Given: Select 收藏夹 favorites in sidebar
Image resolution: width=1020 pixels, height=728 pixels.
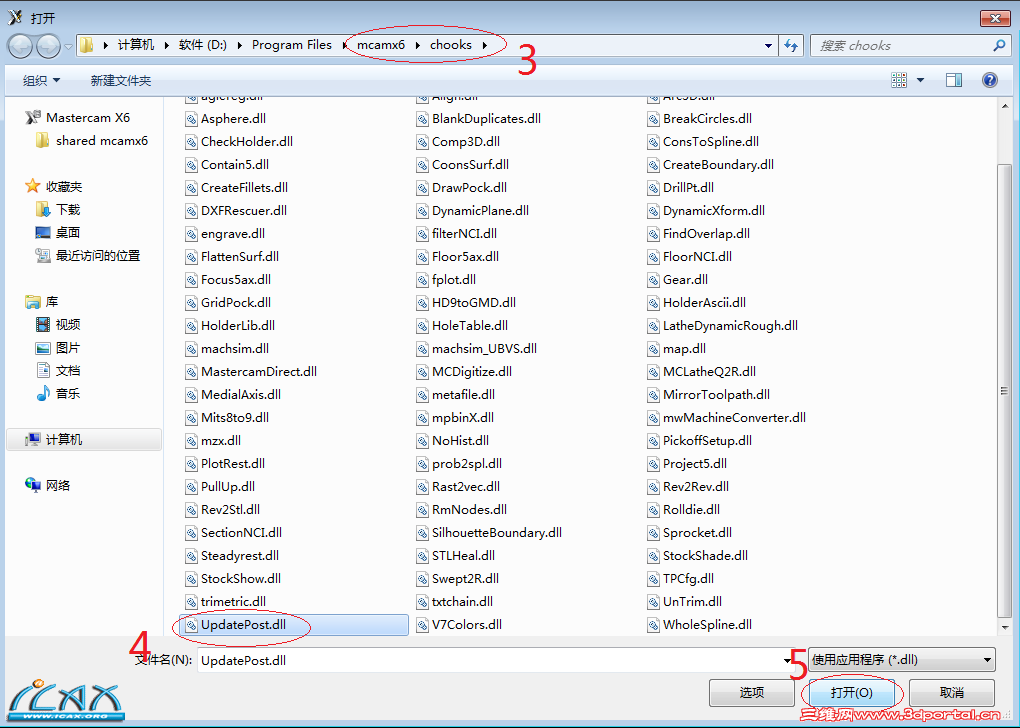Looking at the screenshot, I should click(53, 187).
